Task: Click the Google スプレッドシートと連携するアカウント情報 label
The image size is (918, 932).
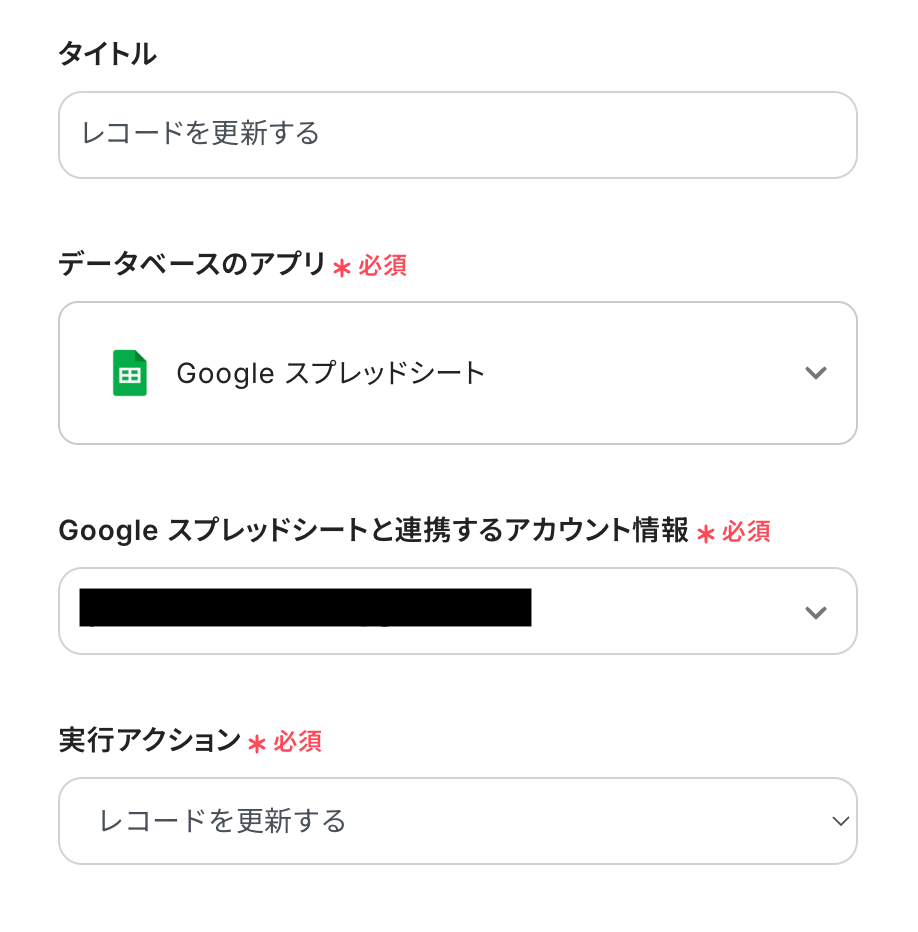Action: coord(373,530)
